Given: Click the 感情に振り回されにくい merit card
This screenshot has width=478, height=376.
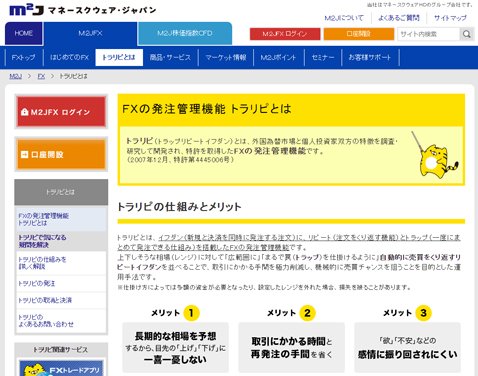Looking at the screenshot, I should (x=407, y=347).
